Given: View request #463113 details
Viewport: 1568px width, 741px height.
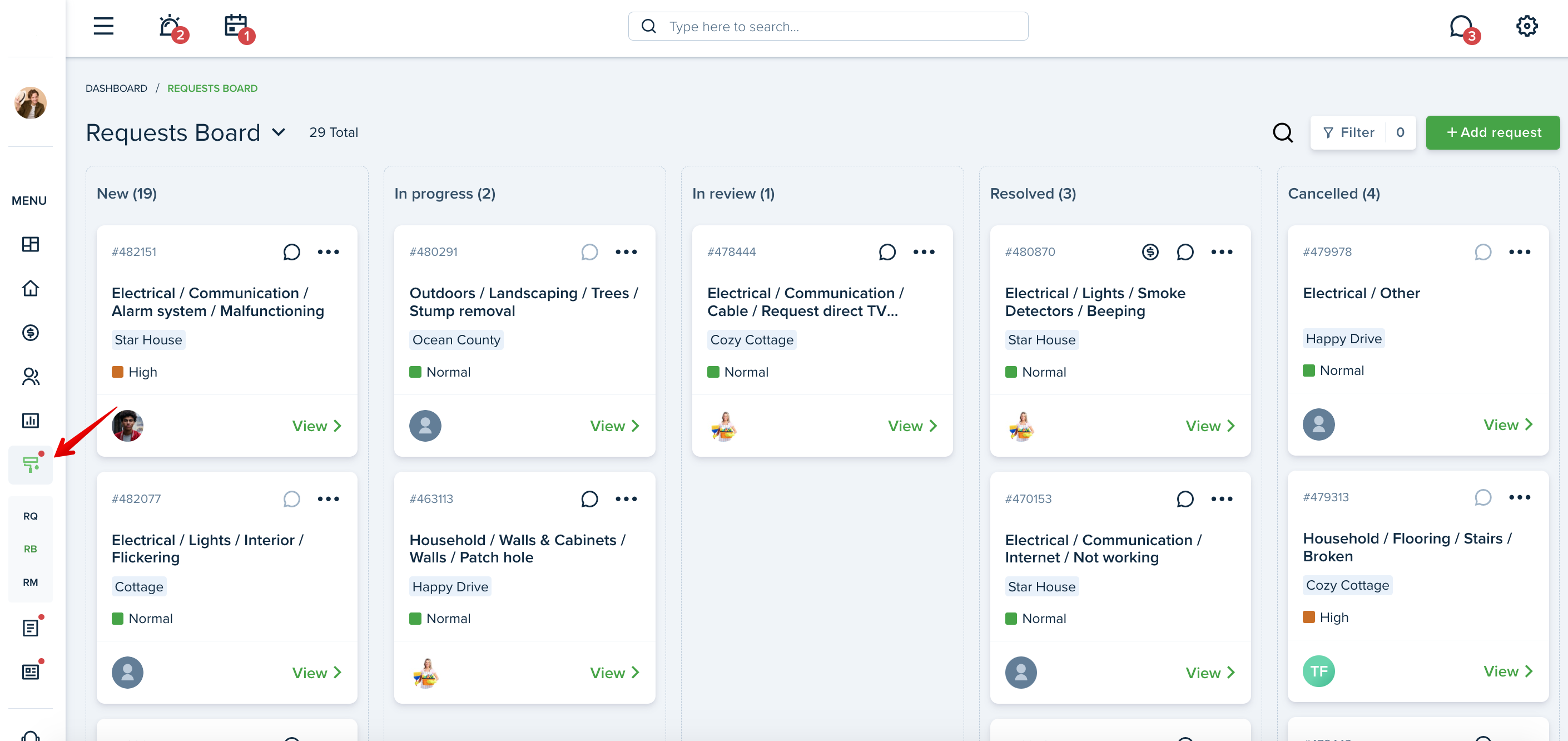Looking at the screenshot, I should pos(614,672).
